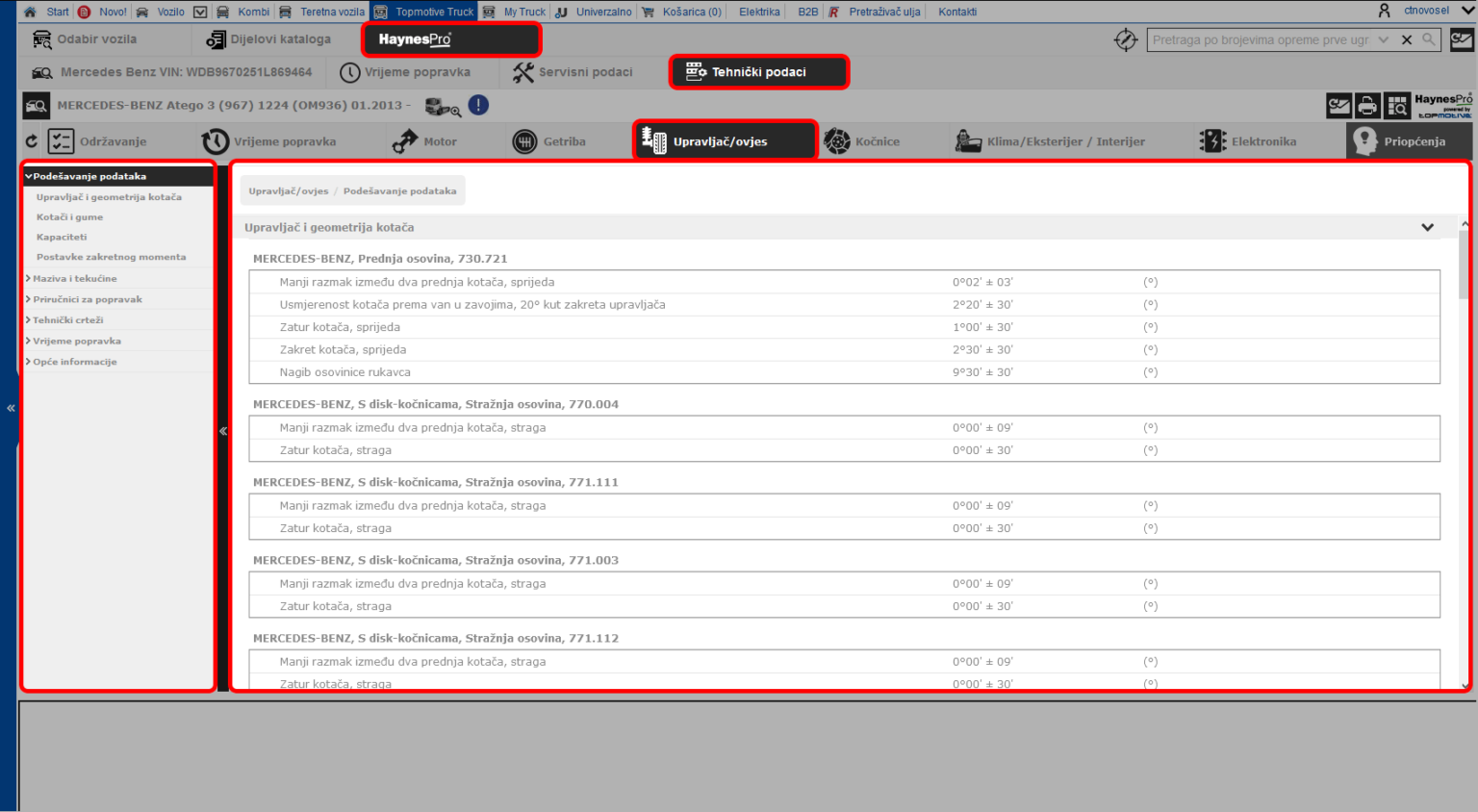This screenshot has width=1478, height=812.
Task: Select the Tehnički podaci tab
Action: [758, 72]
